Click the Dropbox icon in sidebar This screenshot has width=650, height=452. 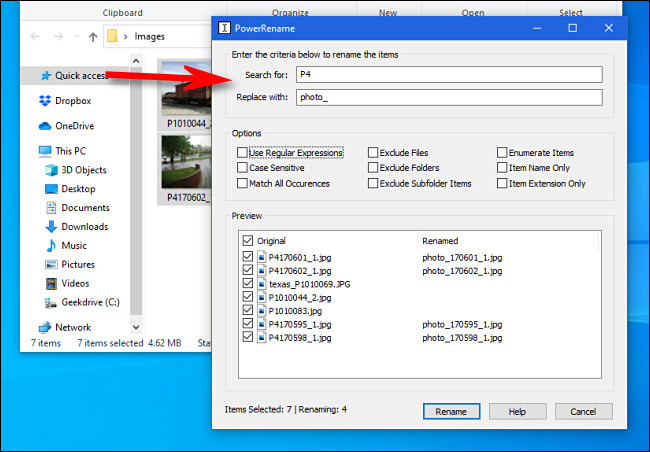(45, 101)
